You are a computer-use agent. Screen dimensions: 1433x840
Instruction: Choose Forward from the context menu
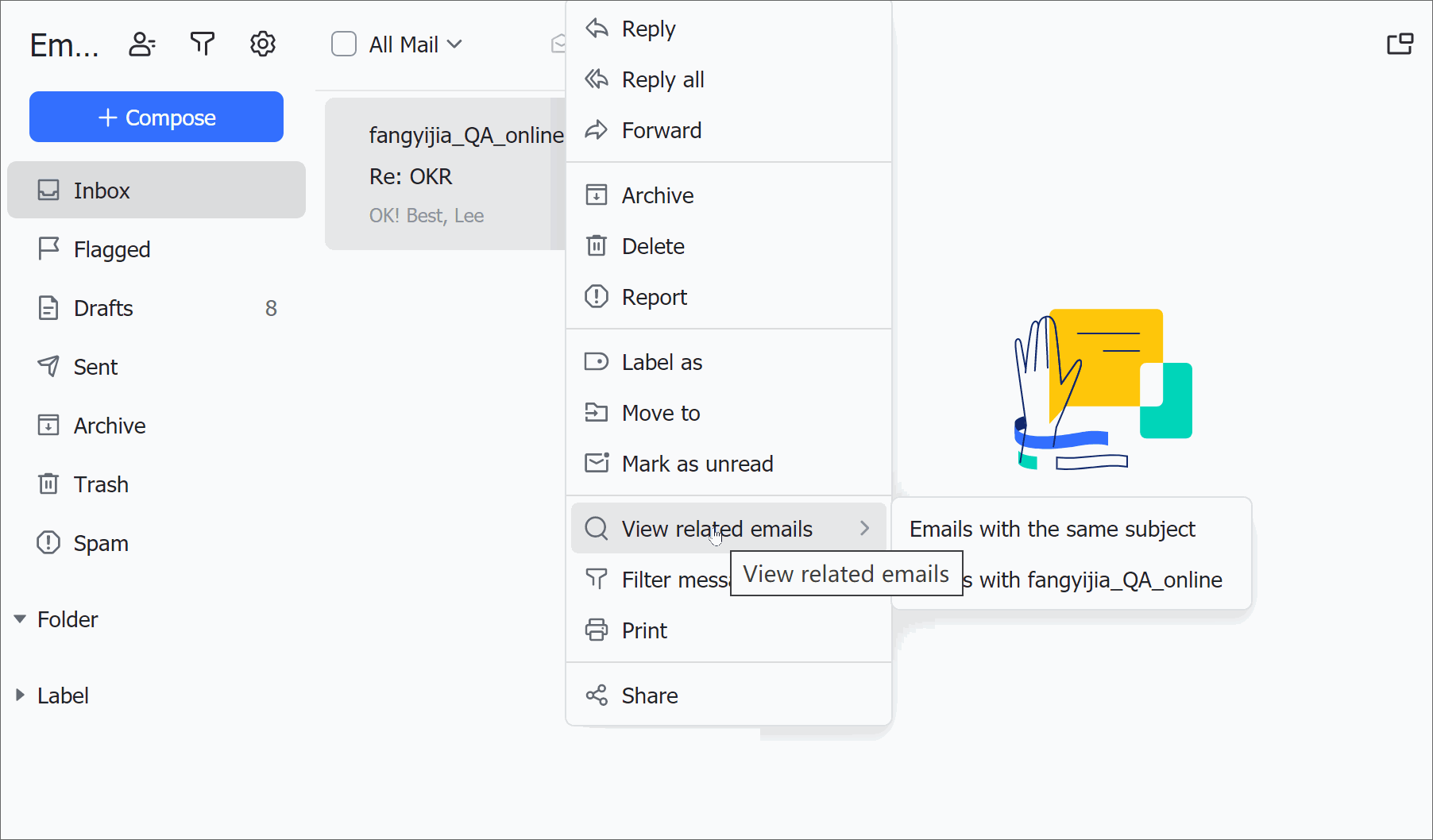661,129
